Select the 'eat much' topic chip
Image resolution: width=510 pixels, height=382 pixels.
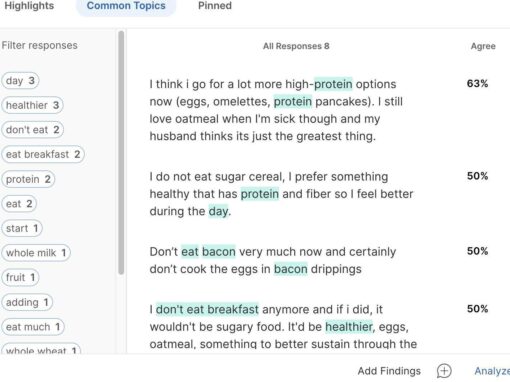[33, 327]
